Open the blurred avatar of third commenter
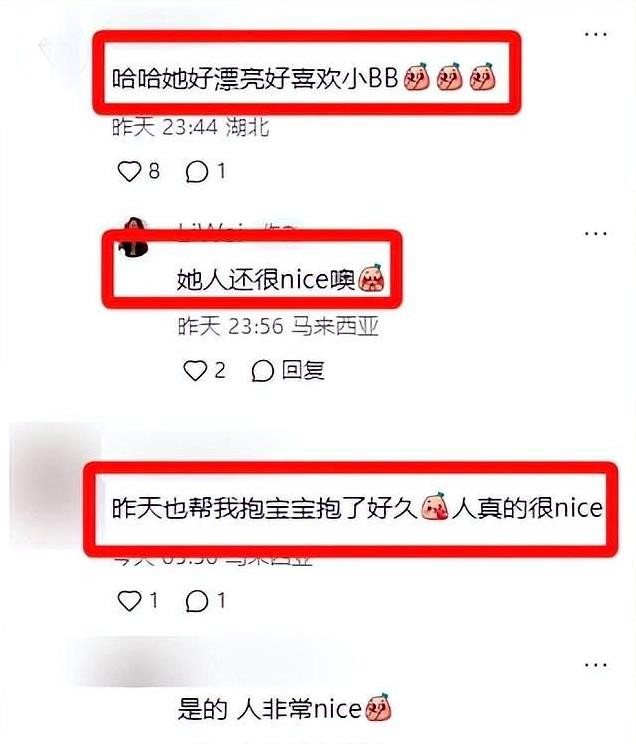 tap(55, 485)
